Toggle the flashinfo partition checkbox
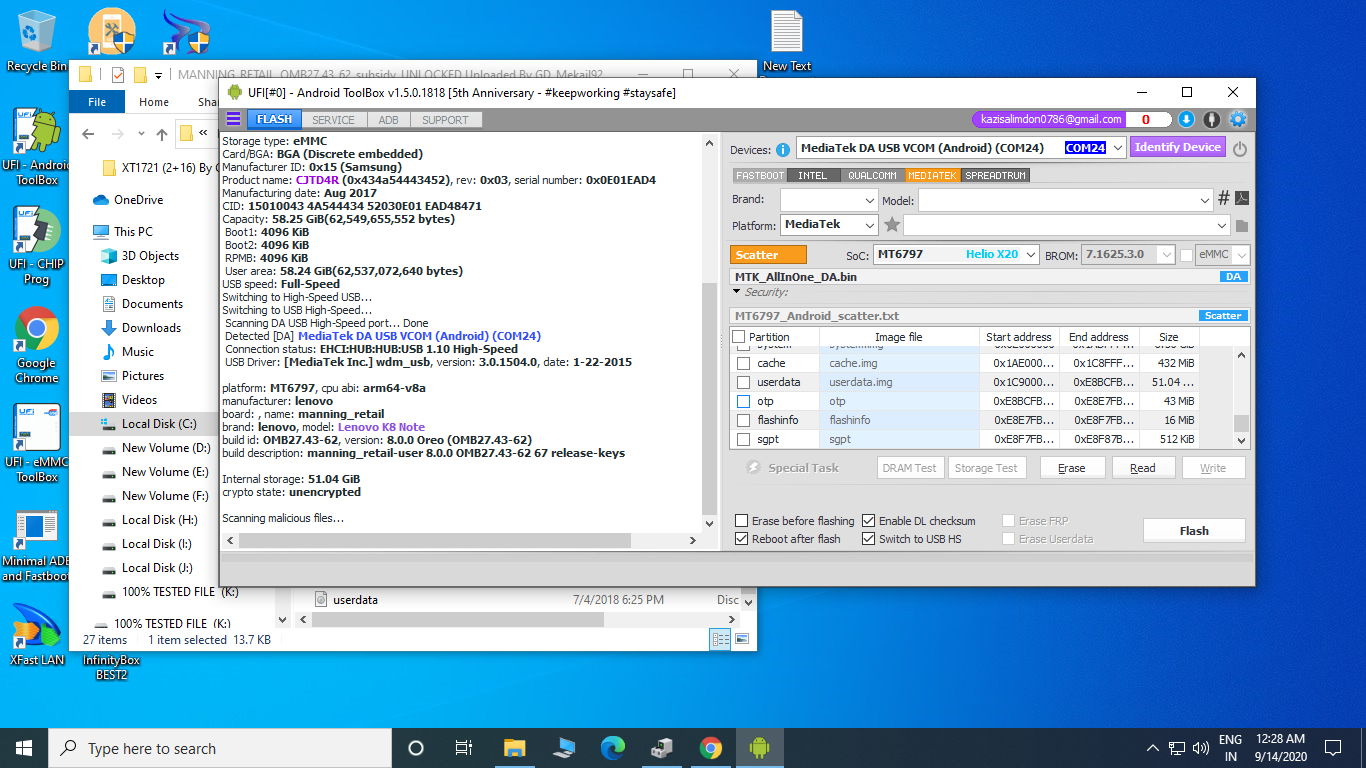Image resolution: width=1366 pixels, height=768 pixels. [x=743, y=420]
